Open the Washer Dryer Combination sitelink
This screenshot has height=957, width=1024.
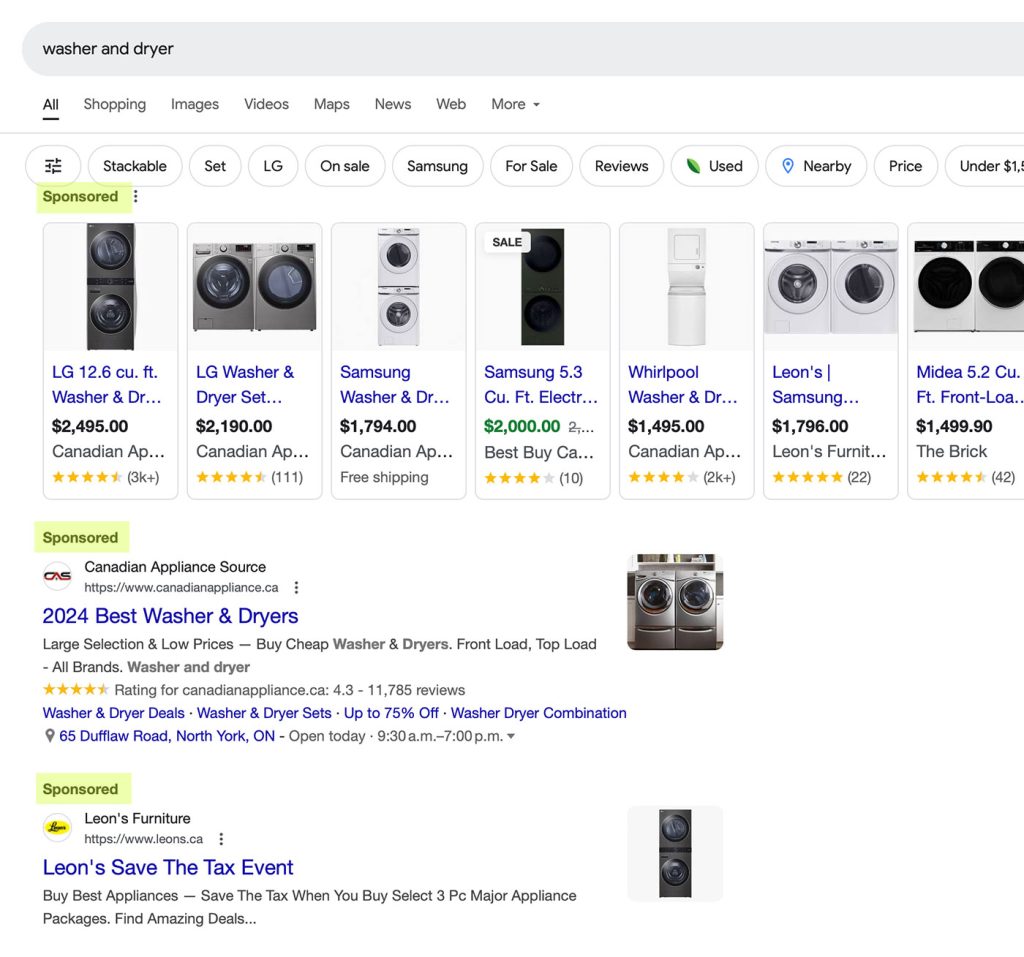(x=539, y=713)
